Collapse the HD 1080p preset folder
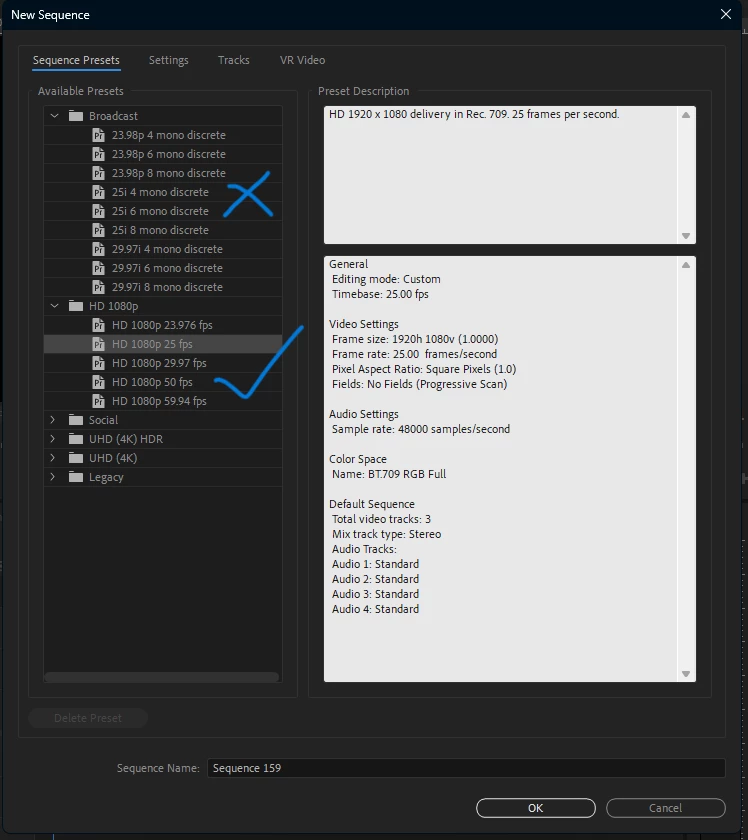Viewport: 748px width, 840px height. point(54,306)
